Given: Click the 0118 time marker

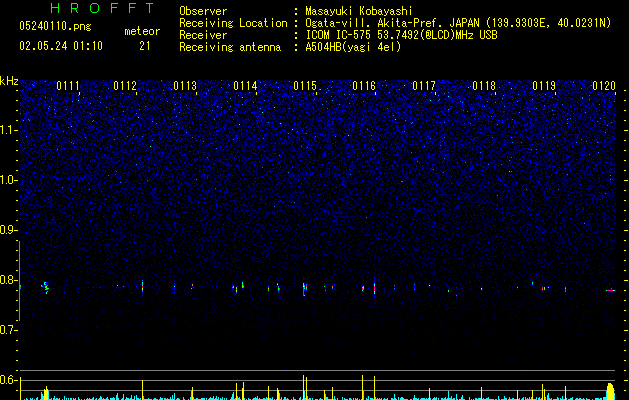Looking at the screenshot, I should [484, 86].
